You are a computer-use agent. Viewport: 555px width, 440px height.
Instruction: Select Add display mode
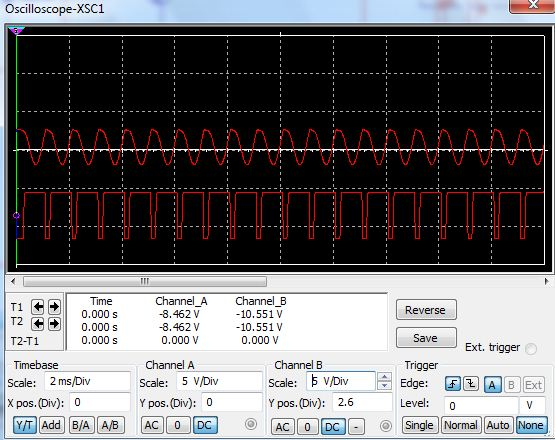[51, 425]
